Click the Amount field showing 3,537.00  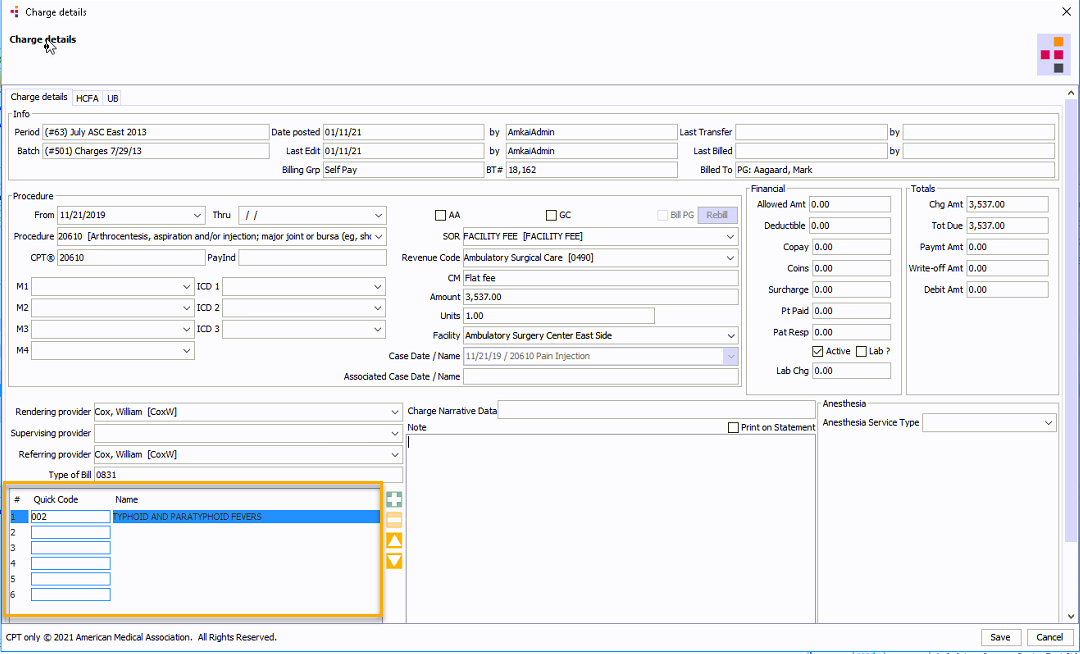coord(601,297)
